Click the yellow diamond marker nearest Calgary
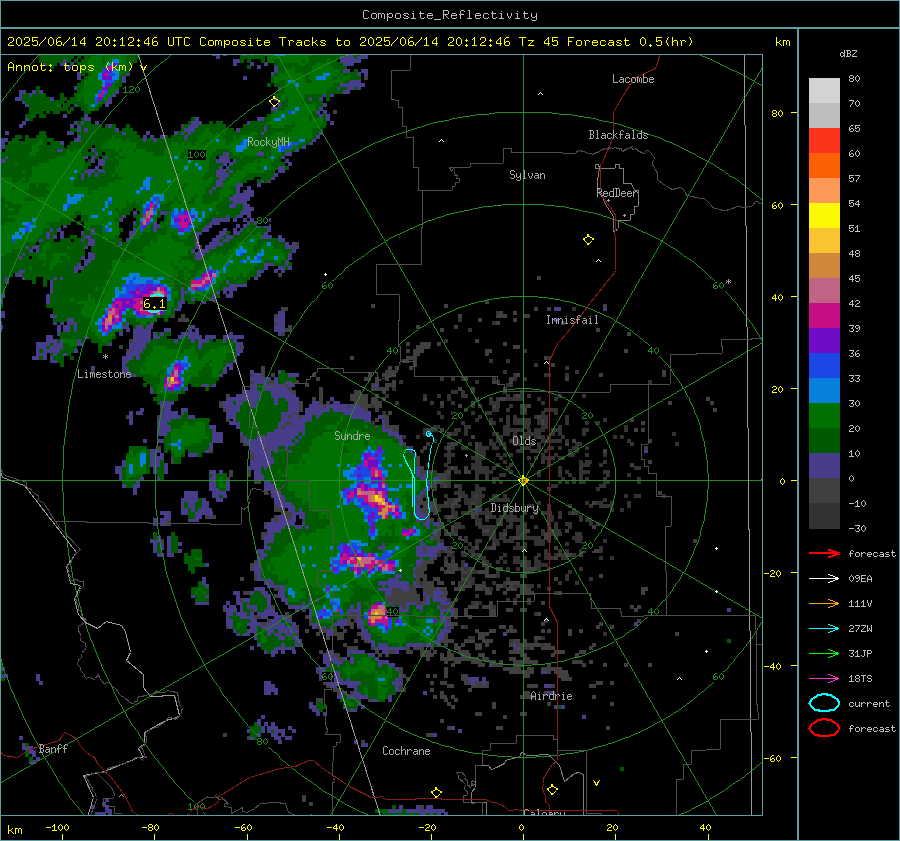Screen dimensions: 900x841 (552, 790)
